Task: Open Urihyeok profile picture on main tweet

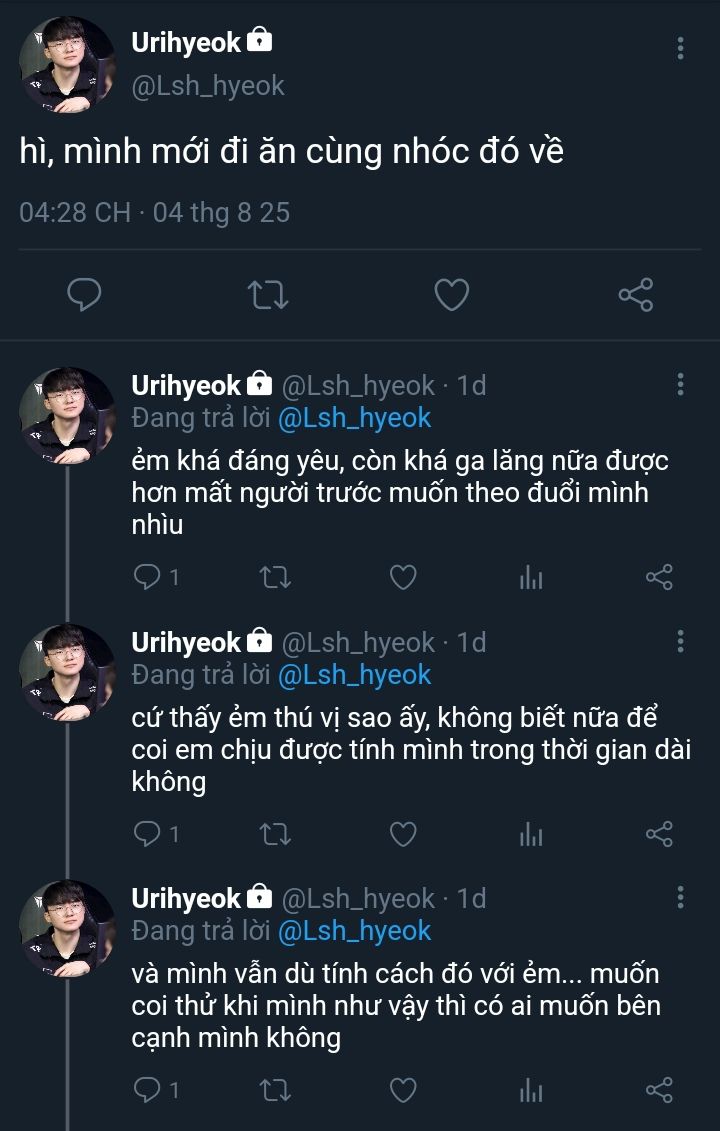Action: (x=67, y=64)
